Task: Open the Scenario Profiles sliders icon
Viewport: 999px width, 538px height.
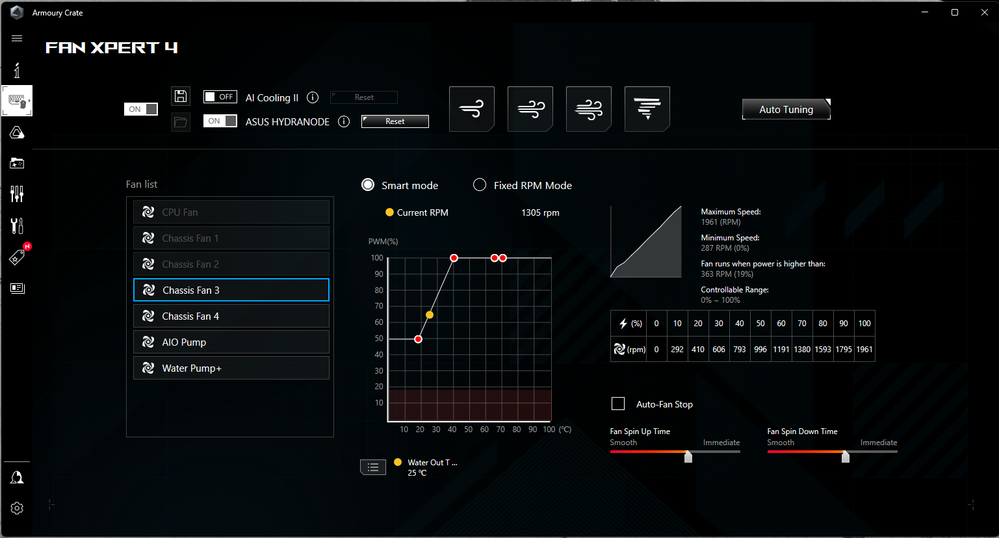Action: [x=17, y=194]
